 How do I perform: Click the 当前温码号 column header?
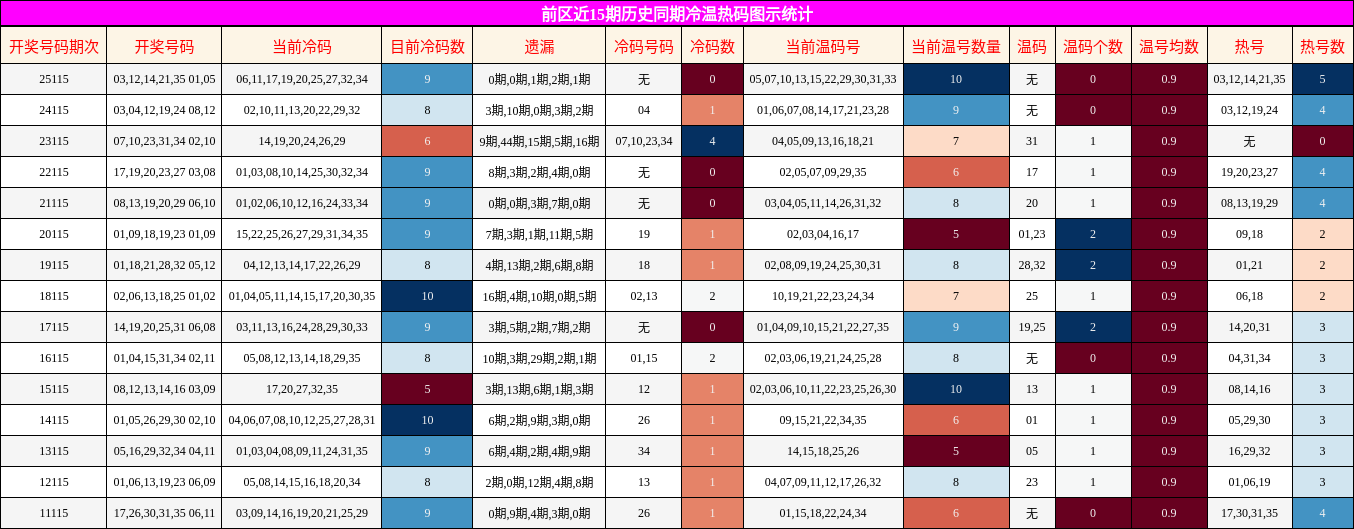tap(823, 46)
